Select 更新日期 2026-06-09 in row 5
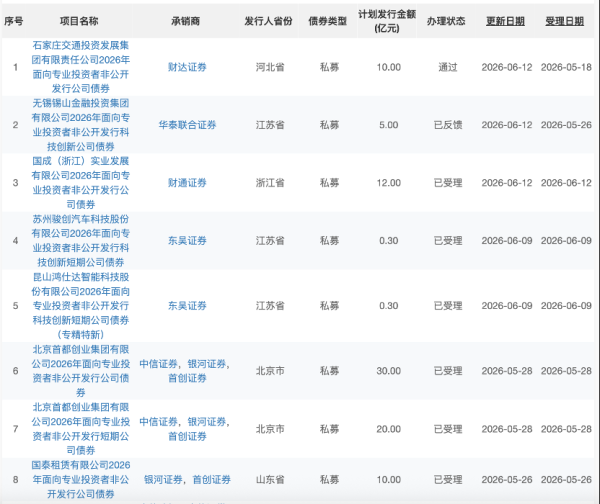The image size is (600, 504). pyautogui.click(x=507, y=306)
